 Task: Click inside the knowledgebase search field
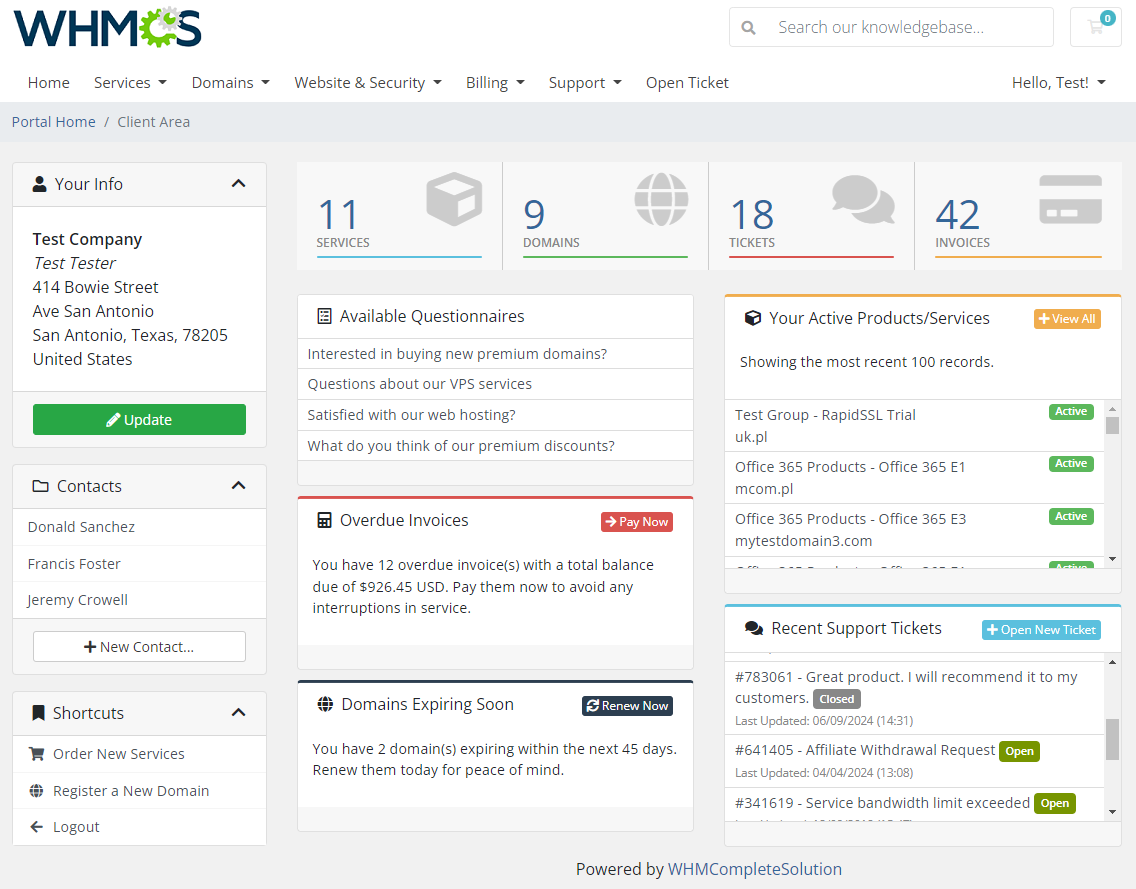click(900, 27)
